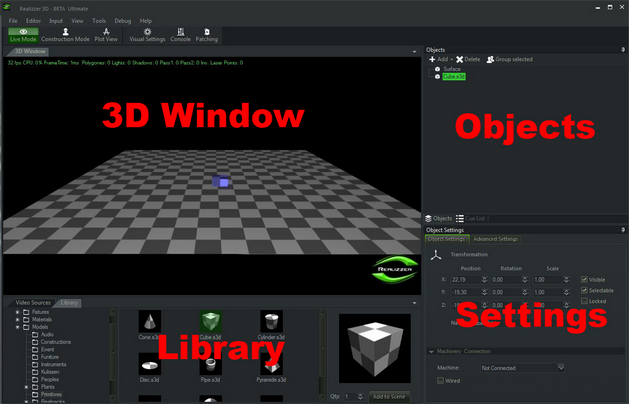Screen dimensions: 629x404
Task: Select Surface in Objects tree
Action: pyautogui.click(x=452, y=69)
